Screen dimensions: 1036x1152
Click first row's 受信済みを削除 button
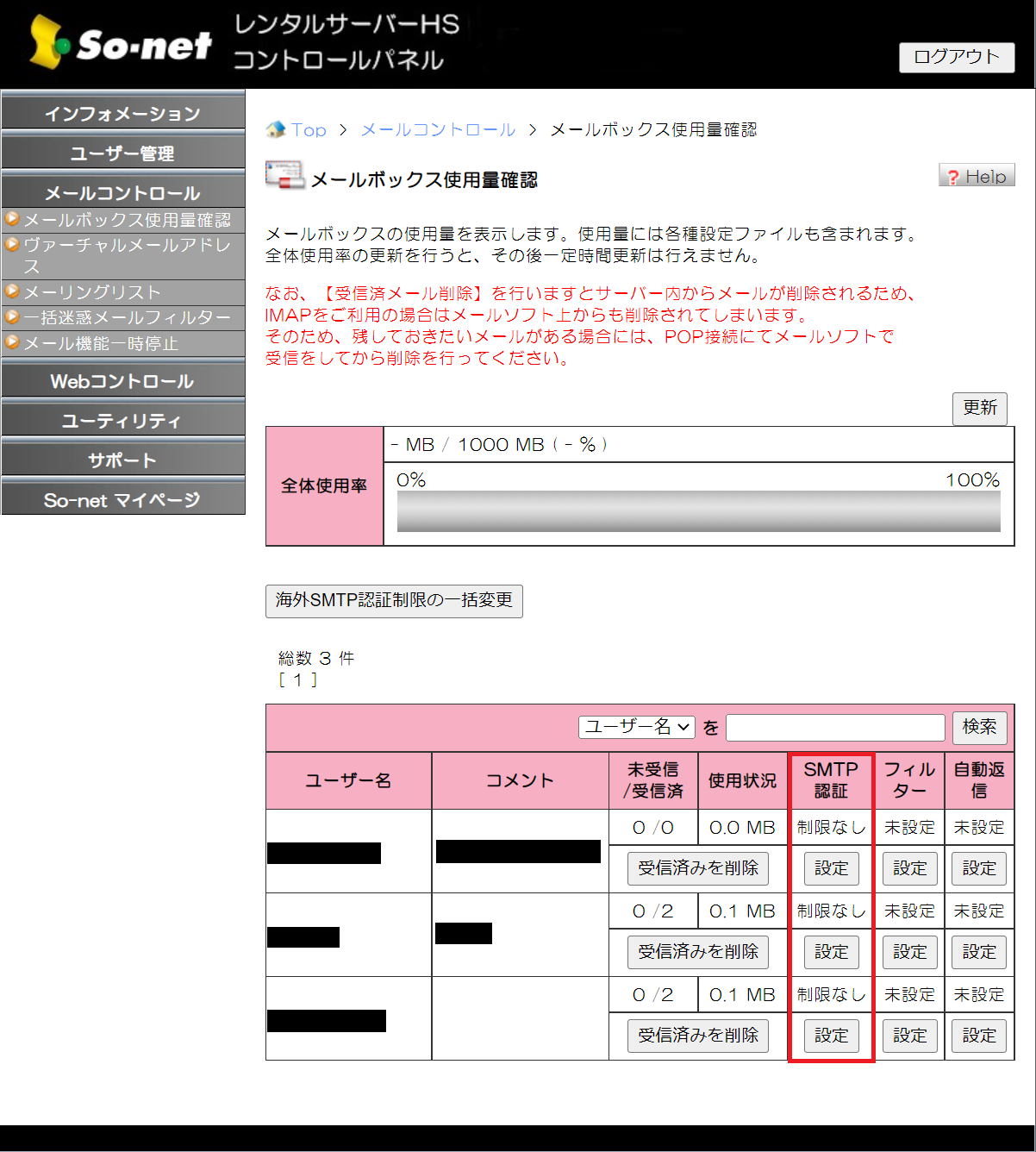698,867
